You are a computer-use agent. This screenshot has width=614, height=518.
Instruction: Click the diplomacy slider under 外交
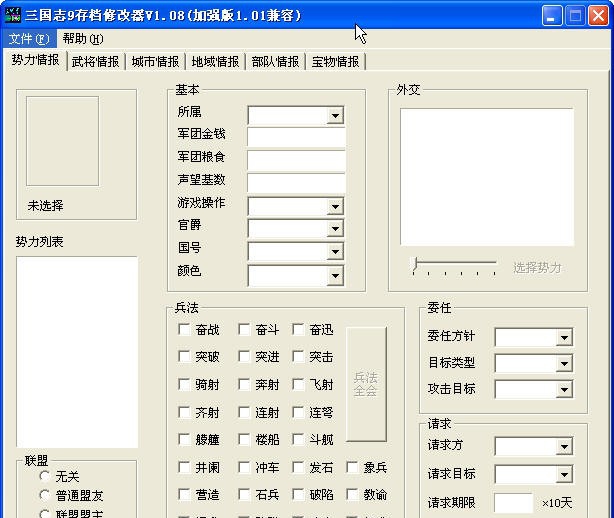click(455, 266)
